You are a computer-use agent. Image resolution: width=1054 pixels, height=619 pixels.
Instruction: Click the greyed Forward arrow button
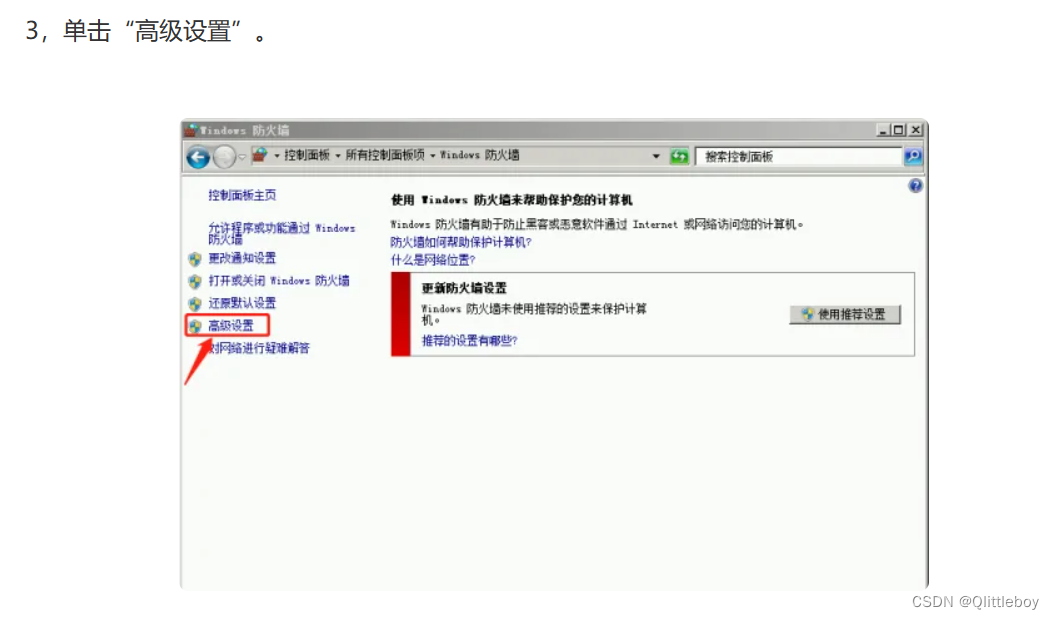click(224, 157)
